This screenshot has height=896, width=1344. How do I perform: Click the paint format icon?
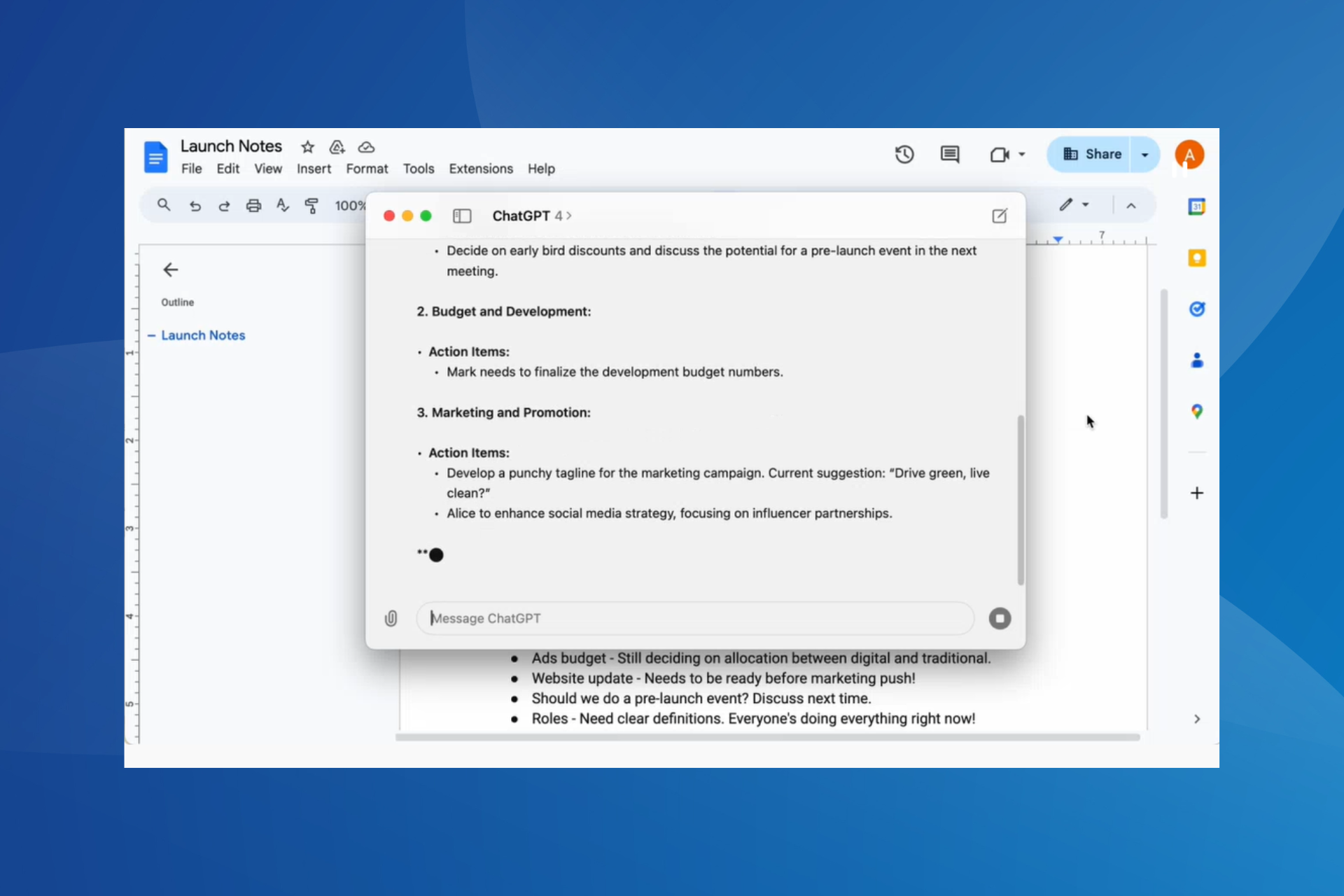coord(311,206)
